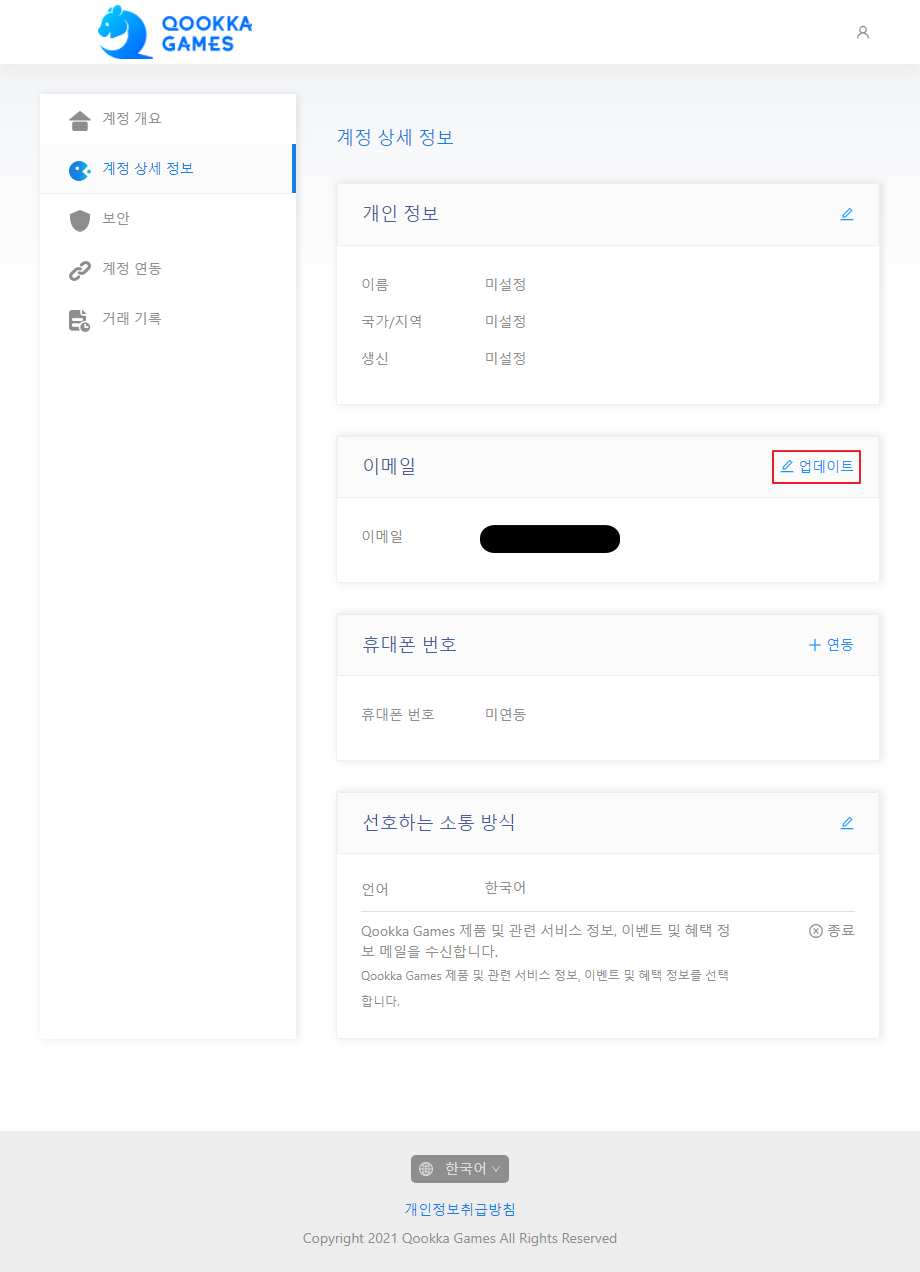This screenshot has width=920, height=1272.
Task: Click the circled X icon next to 종료
Action: 815,931
